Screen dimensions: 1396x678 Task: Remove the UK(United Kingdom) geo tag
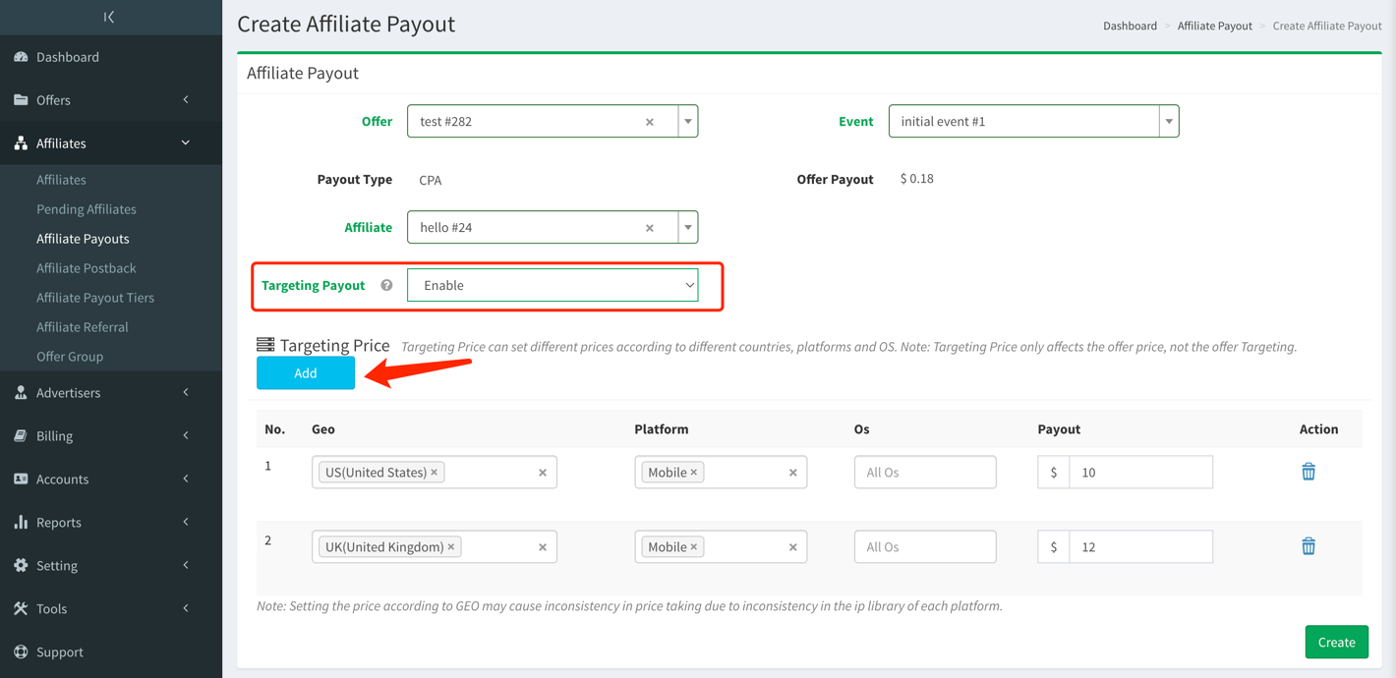click(x=451, y=547)
